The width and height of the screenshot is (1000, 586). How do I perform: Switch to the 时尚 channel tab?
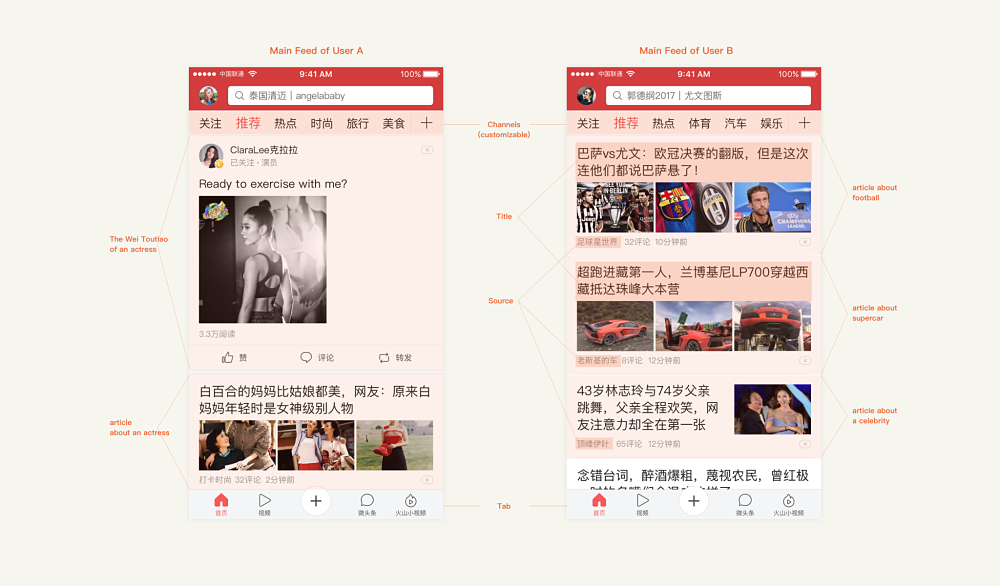coord(321,124)
